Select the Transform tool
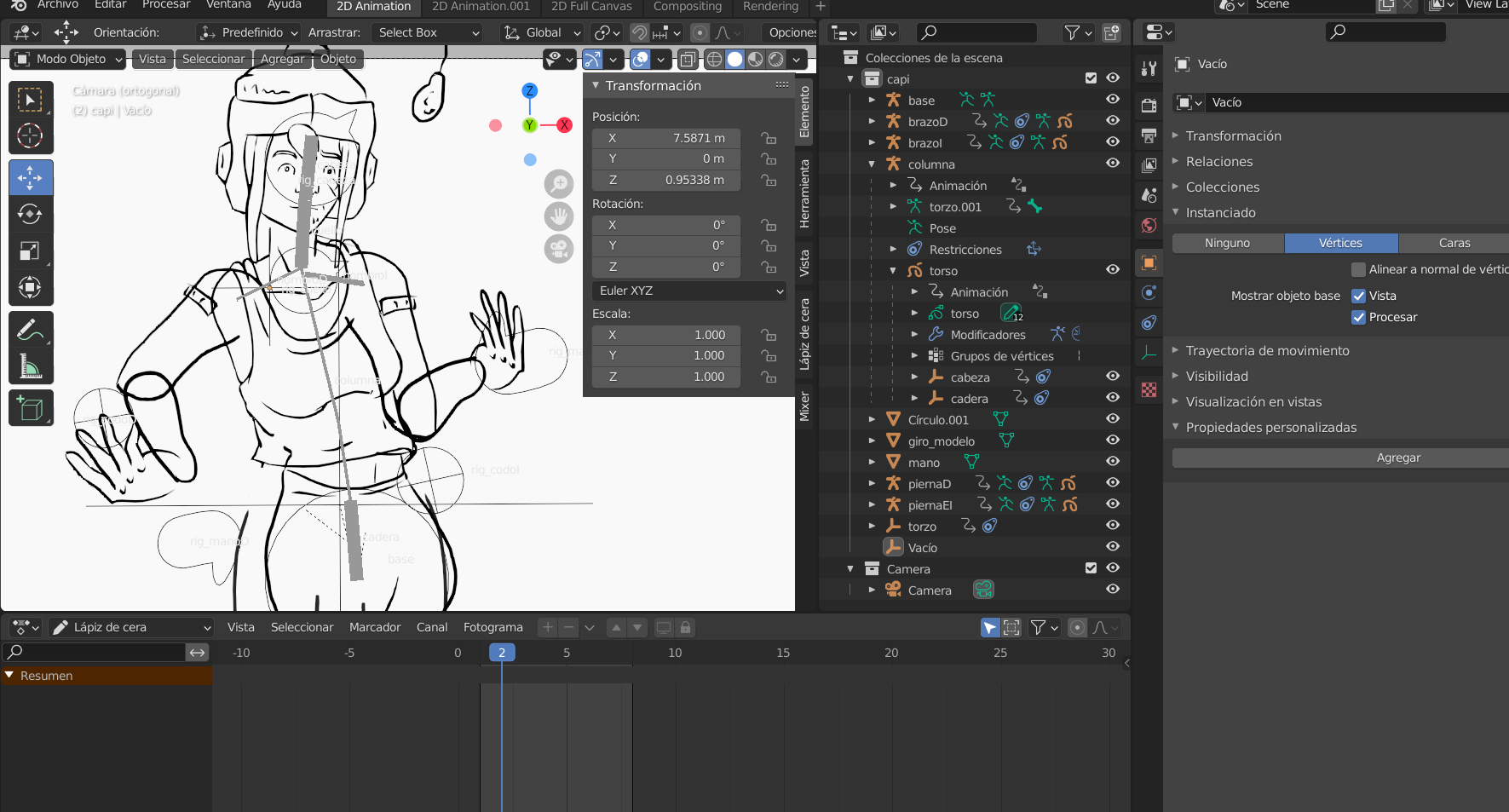Viewport: 1509px width, 812px height. [31, 287]
